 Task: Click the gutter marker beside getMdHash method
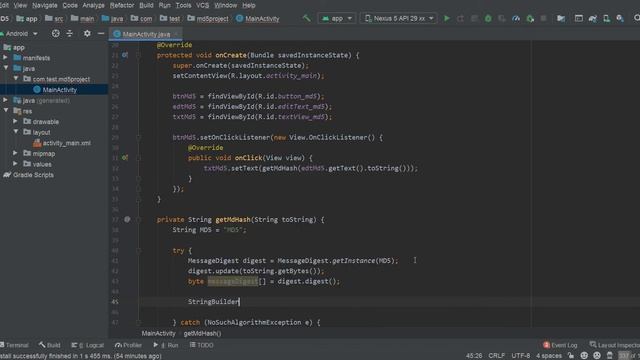[x=127, y=219]
